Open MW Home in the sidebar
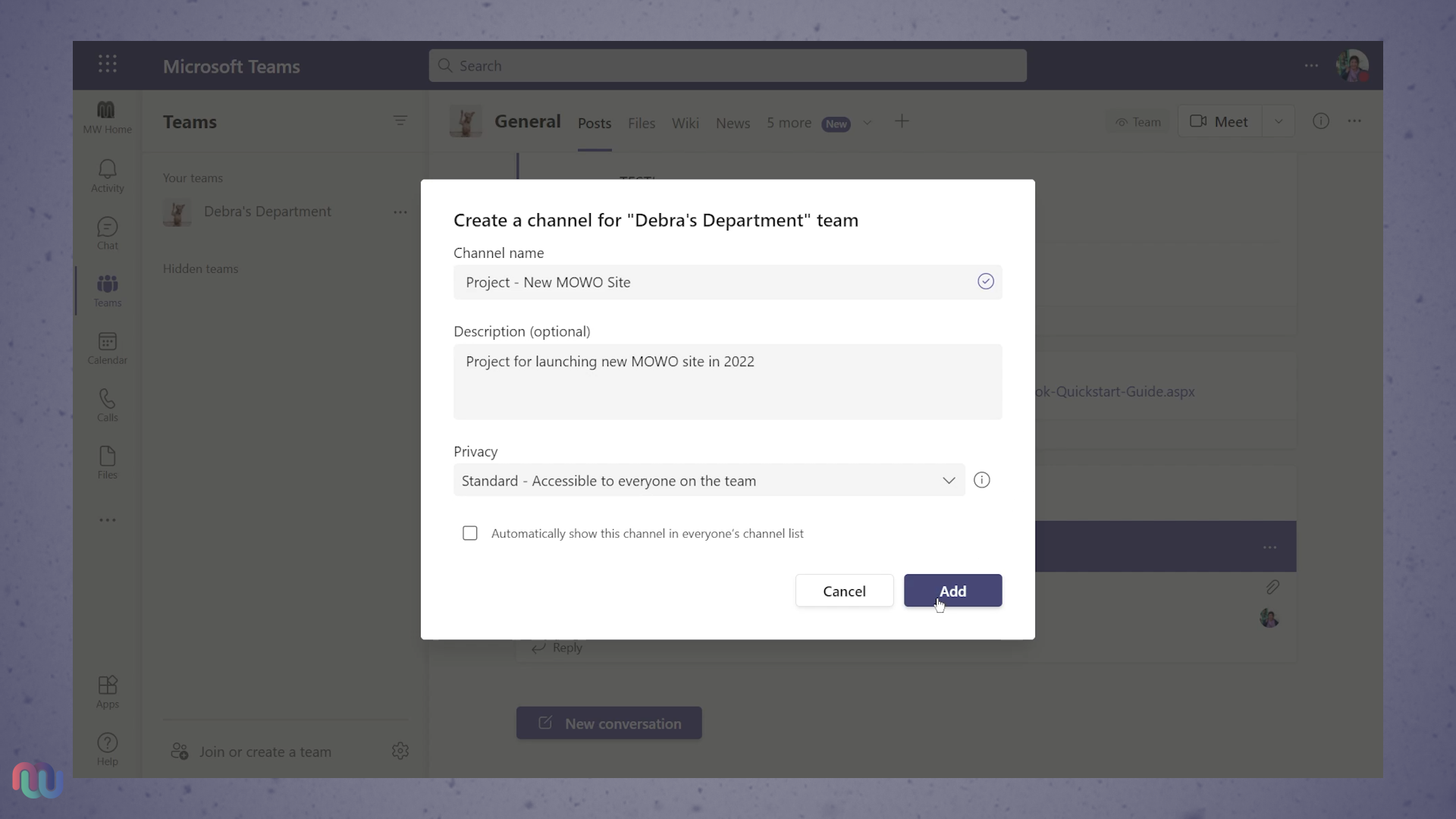1456x819 pixels. click(107, 118)
